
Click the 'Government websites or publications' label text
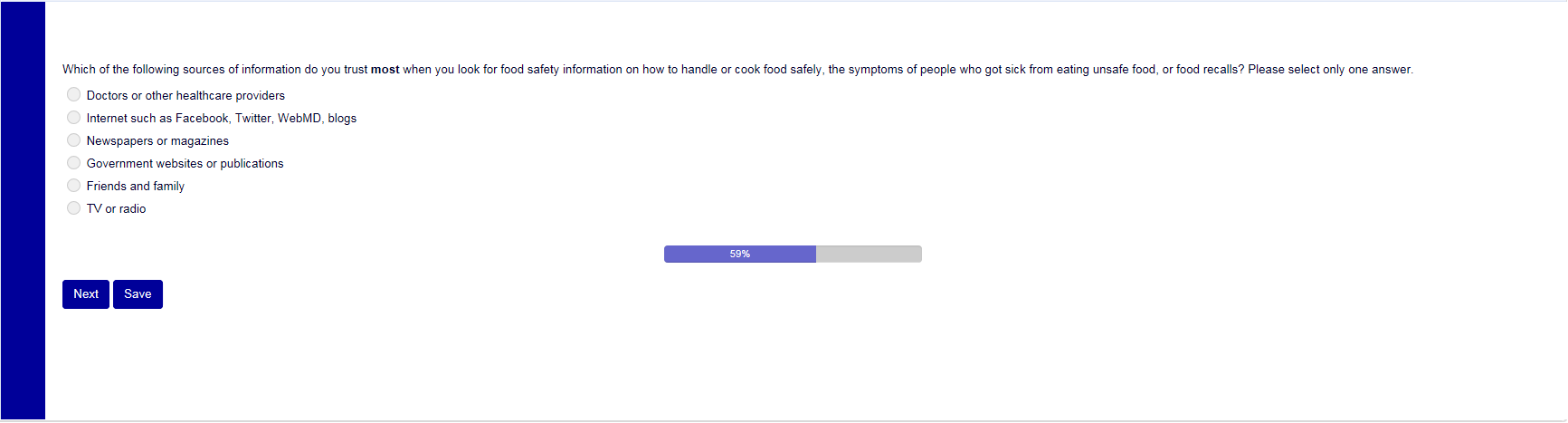coord(185,163)
